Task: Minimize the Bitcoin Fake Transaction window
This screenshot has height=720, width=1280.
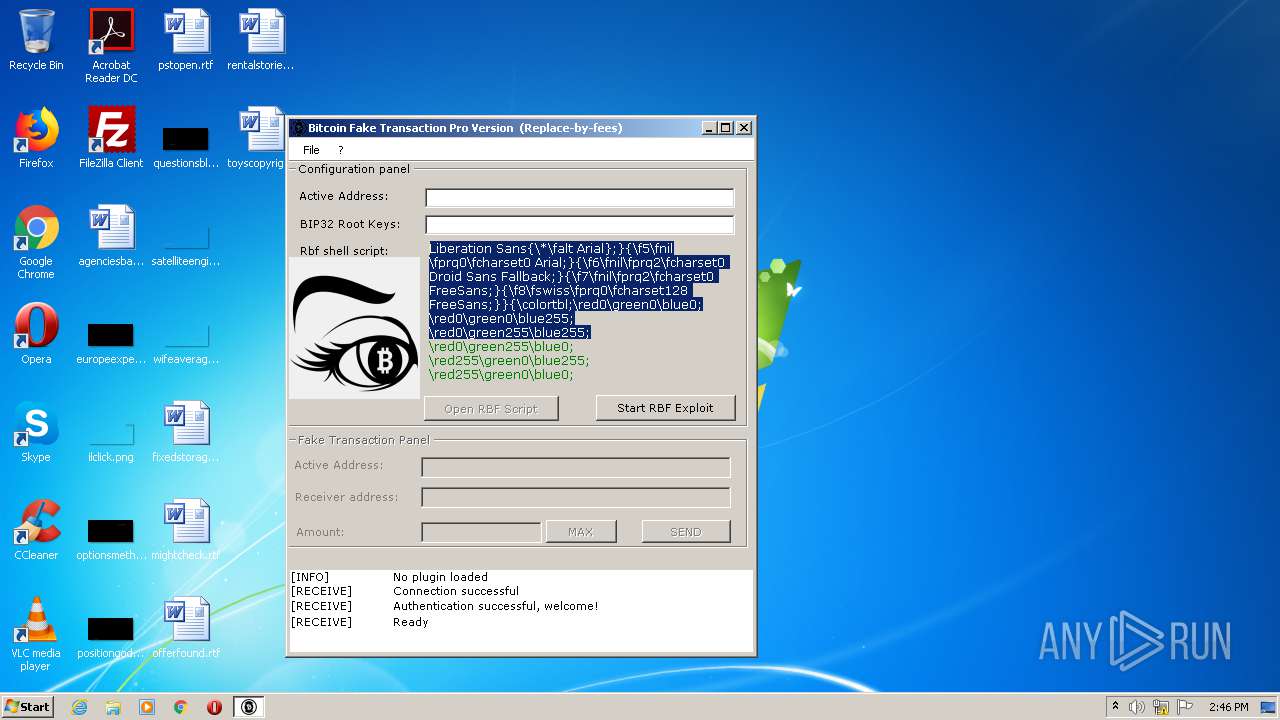Action: 709,128
